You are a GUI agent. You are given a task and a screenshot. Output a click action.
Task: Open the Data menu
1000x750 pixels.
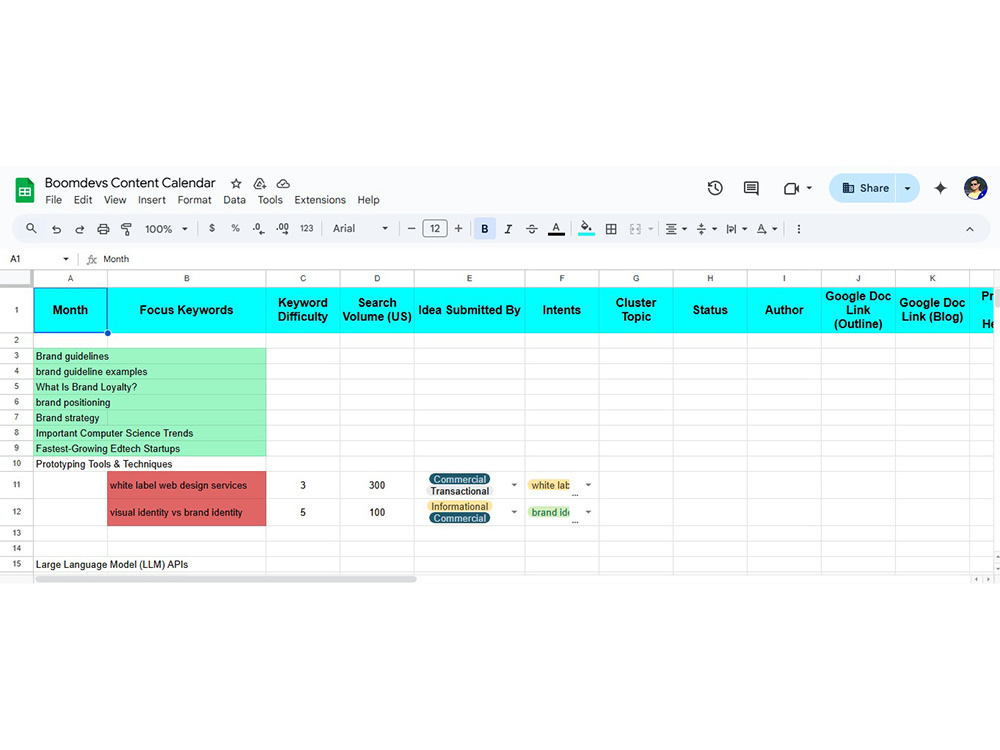click(x=234, y=200)
